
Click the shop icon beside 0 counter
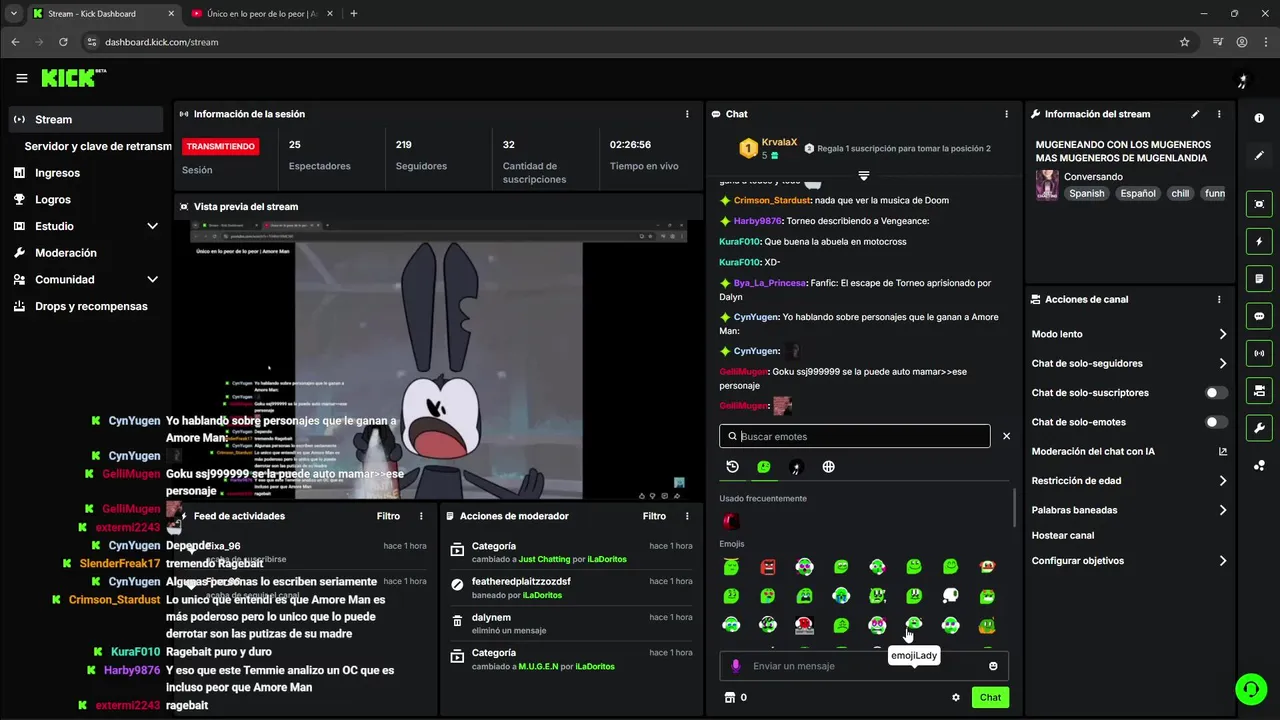(729, 697)
